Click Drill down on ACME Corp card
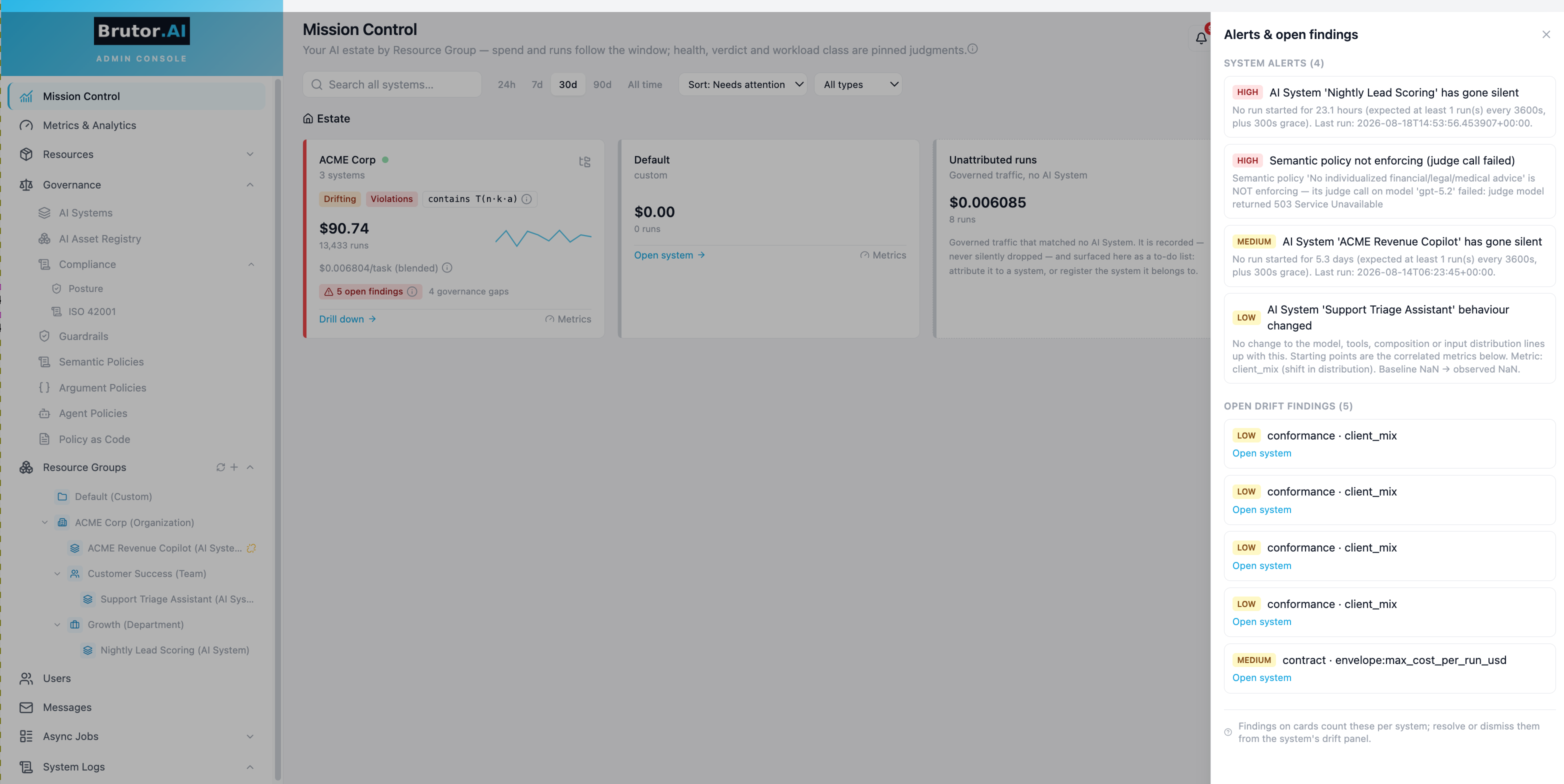The height and width of the screenshot is (784, 1564). point(348,319)
